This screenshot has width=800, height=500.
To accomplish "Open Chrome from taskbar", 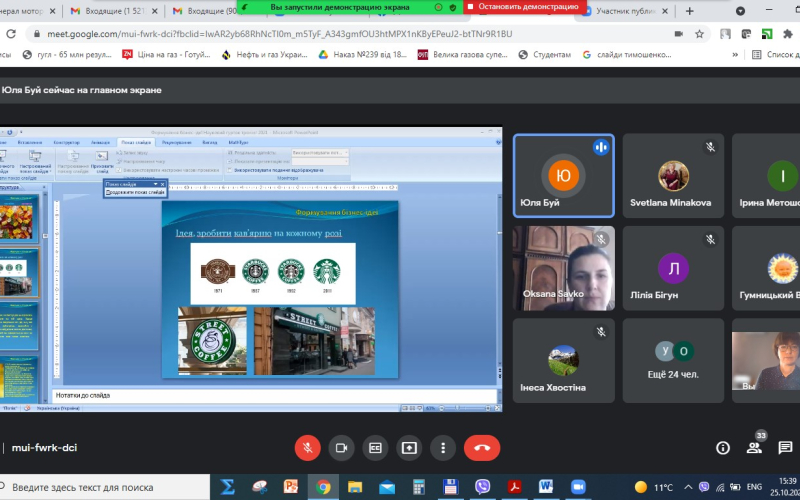I will (322, 487).
